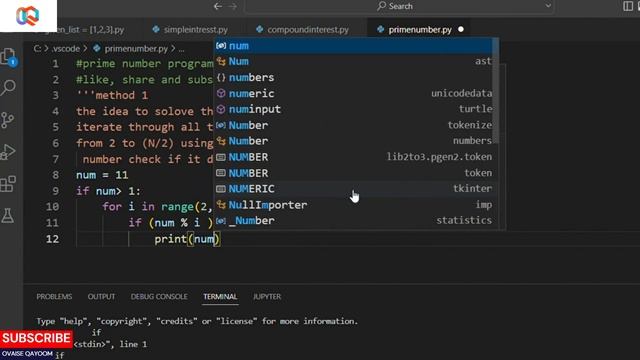Select the 'Num' ast class suggestion
The width and height of the screenshot is (640, 360).
pos(353,61)
